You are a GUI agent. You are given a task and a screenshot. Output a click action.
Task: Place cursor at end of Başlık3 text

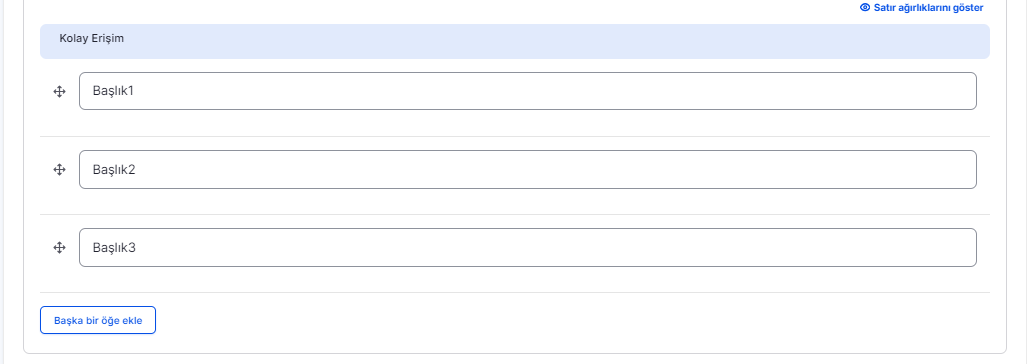point(136,247)
